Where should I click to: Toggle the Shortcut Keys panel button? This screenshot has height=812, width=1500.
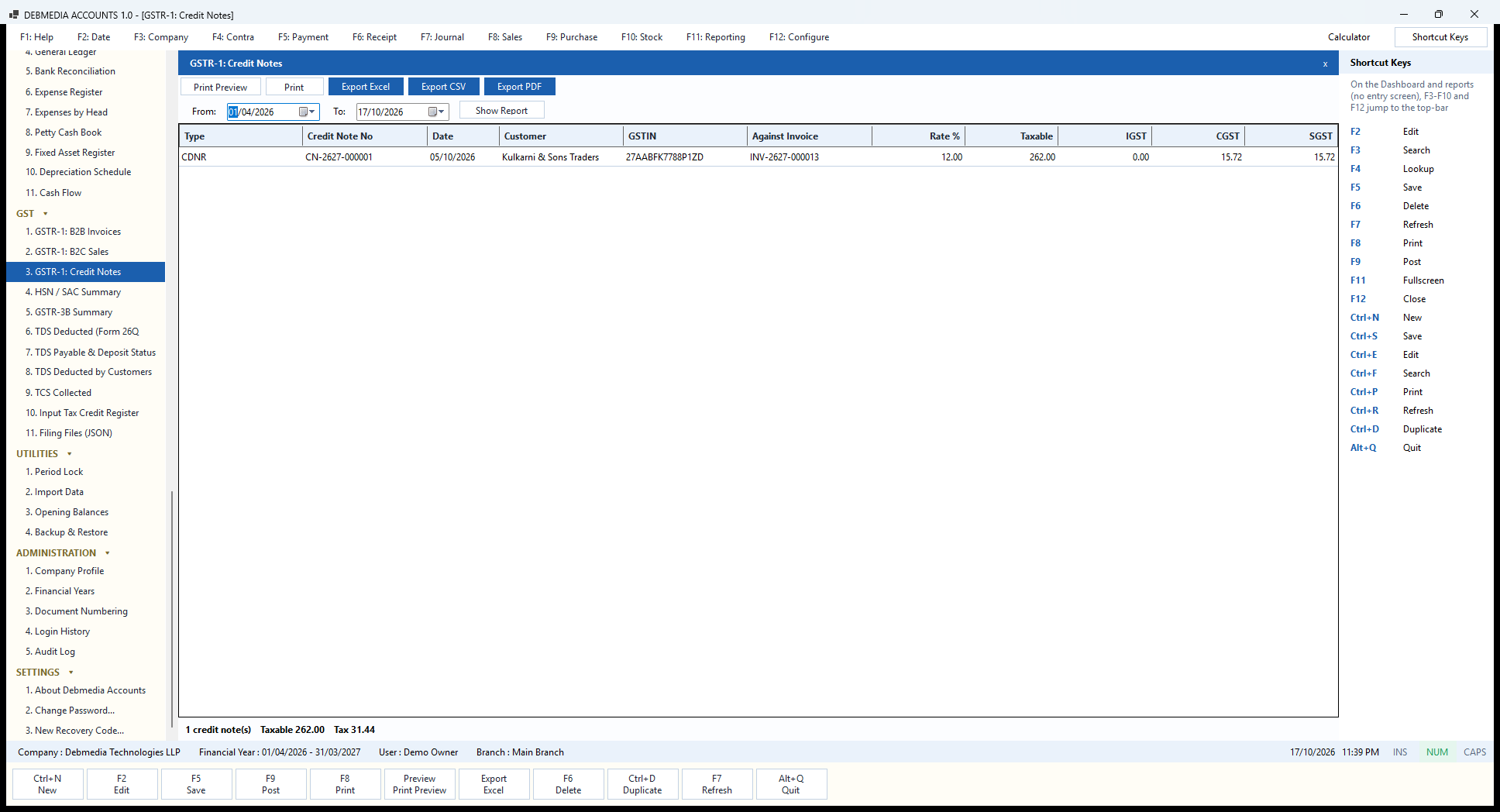click(1440, 37)
